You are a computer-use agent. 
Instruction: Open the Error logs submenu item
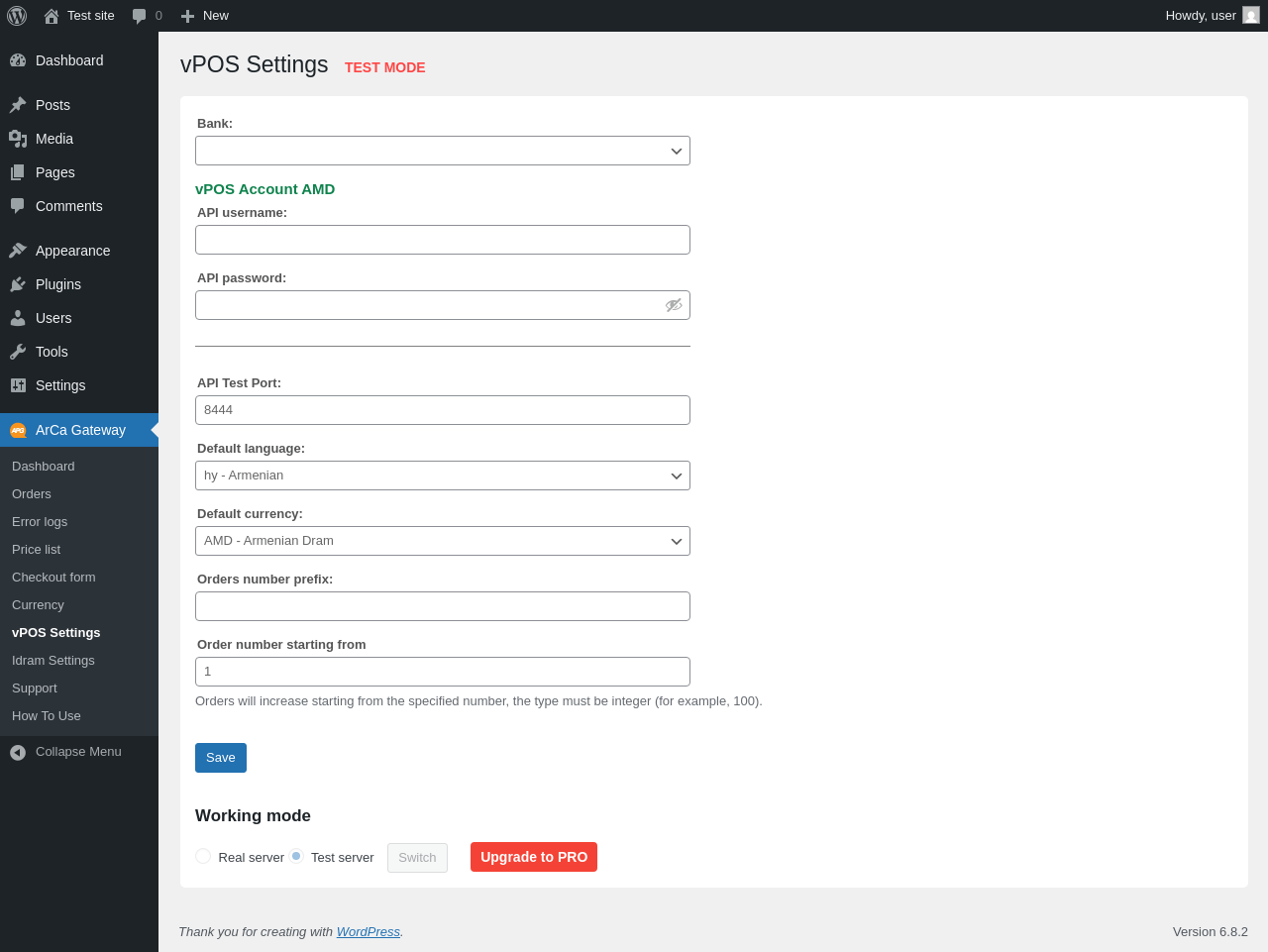click(40, 522)
